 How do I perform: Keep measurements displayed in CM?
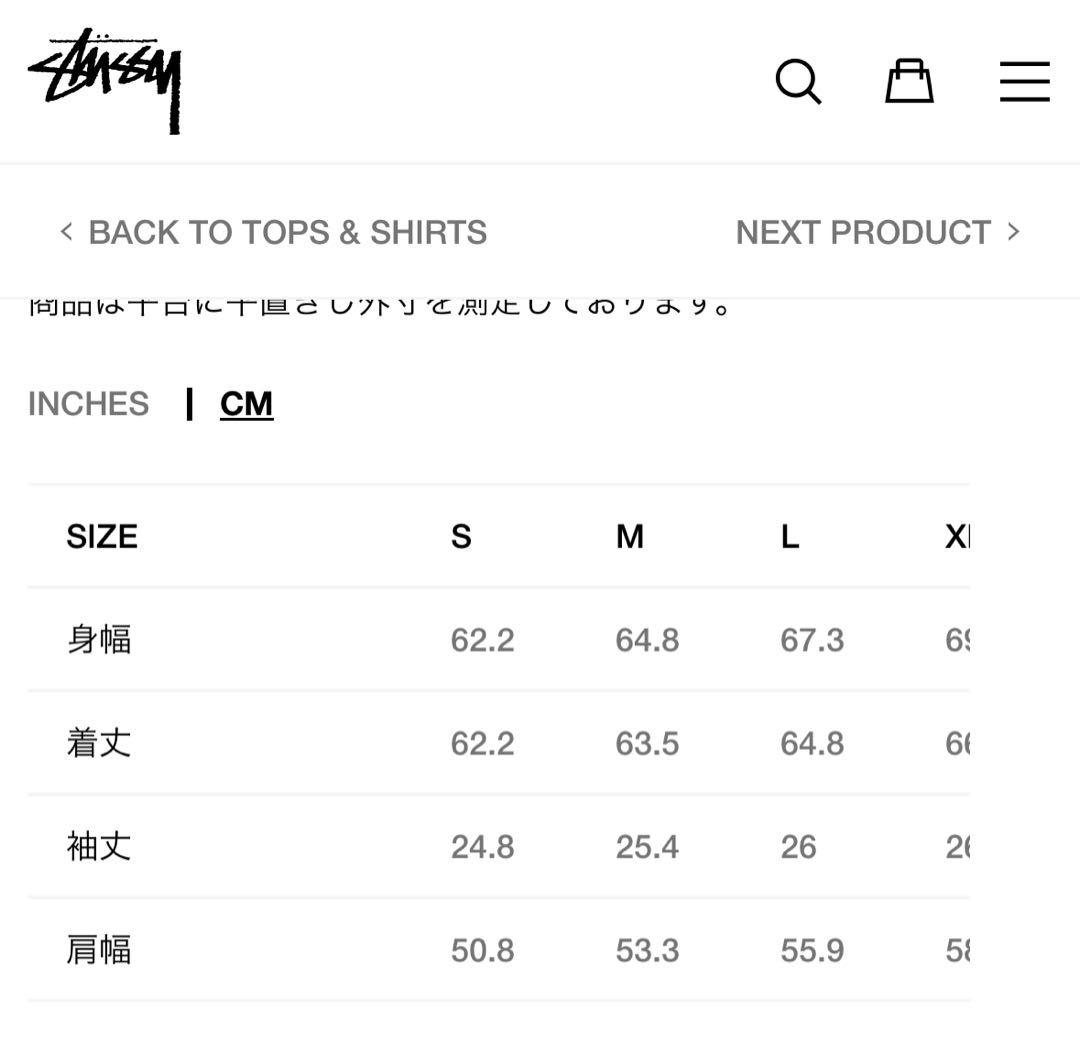[x=246, y=402]
